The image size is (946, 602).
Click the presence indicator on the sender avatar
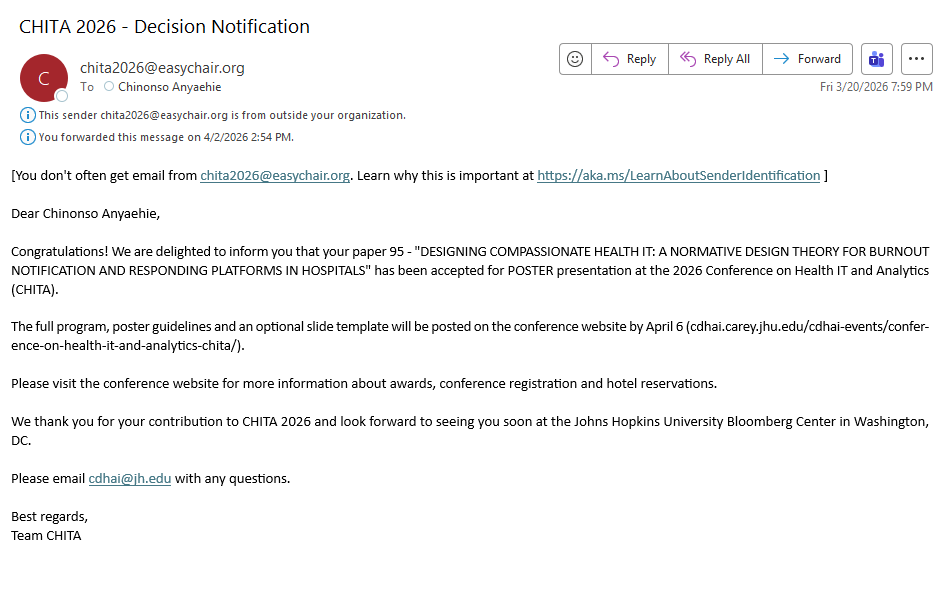click(x=62, y=96)
